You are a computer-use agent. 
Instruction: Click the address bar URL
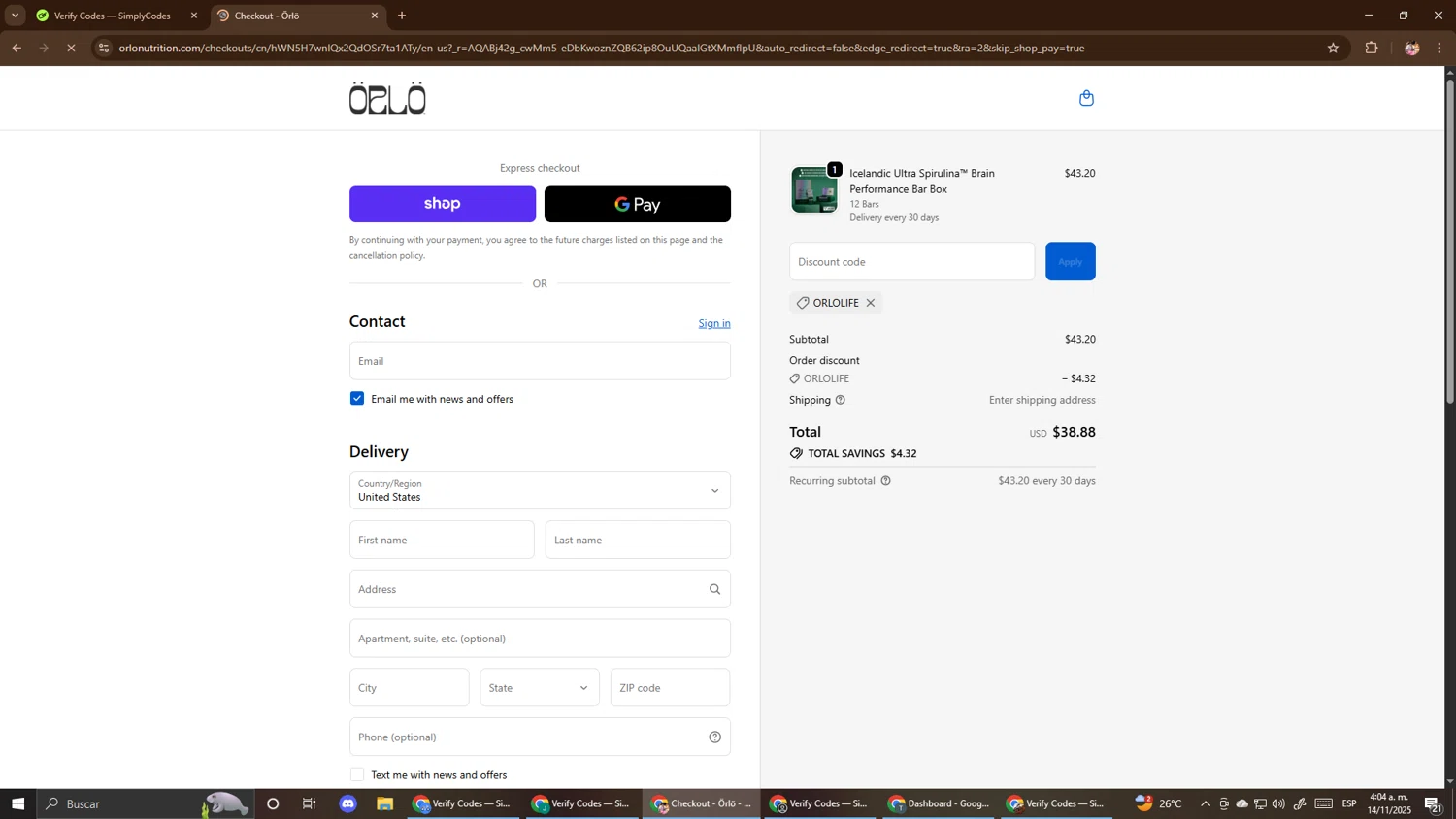click(602, 48)
